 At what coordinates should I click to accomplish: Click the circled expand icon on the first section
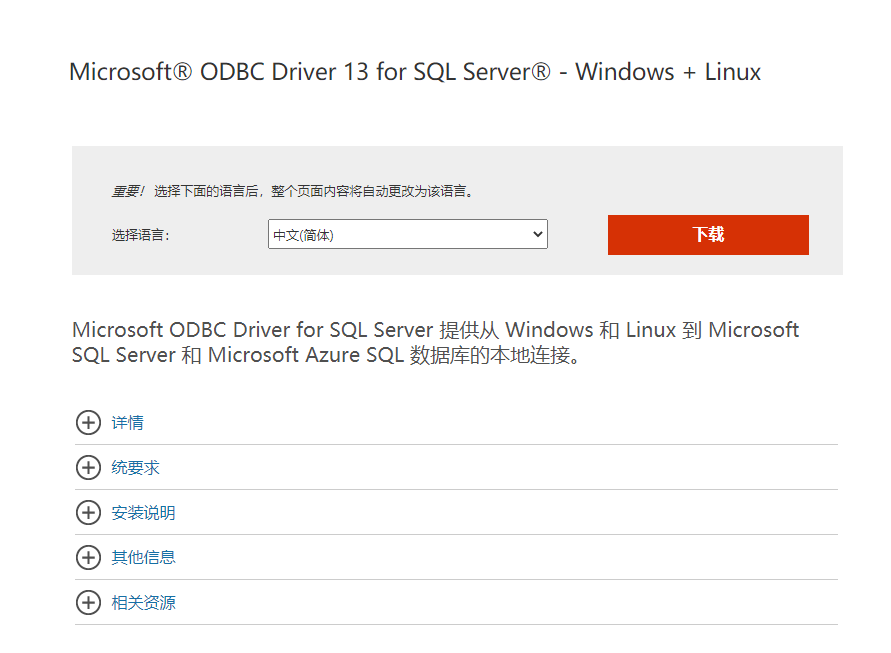[88, 422]
